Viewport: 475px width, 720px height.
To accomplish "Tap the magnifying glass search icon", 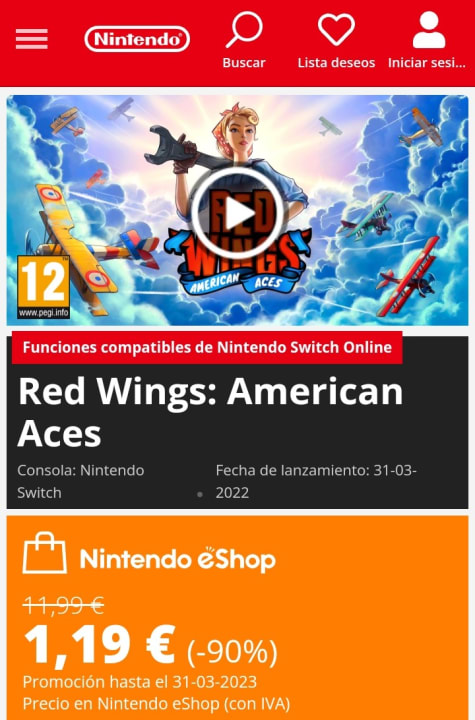I will (x=244, y=29).
